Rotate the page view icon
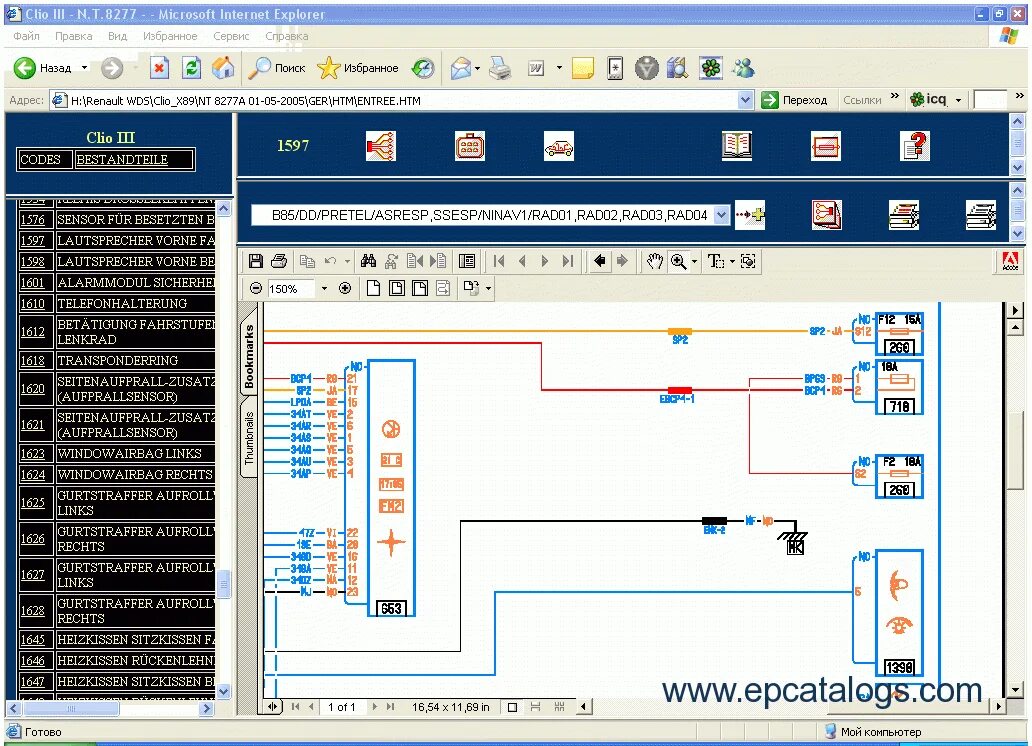1032x746 pixels. (x=471, y=288)
